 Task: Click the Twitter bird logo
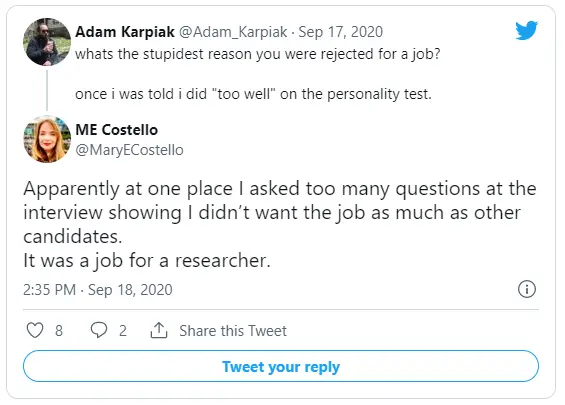[526, 30]
